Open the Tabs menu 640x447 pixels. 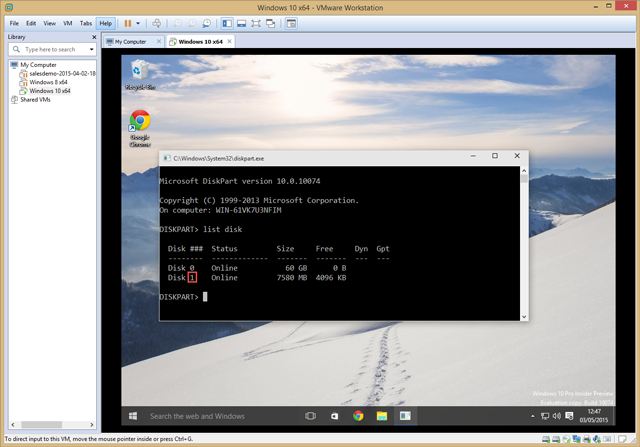click(86, 23)
